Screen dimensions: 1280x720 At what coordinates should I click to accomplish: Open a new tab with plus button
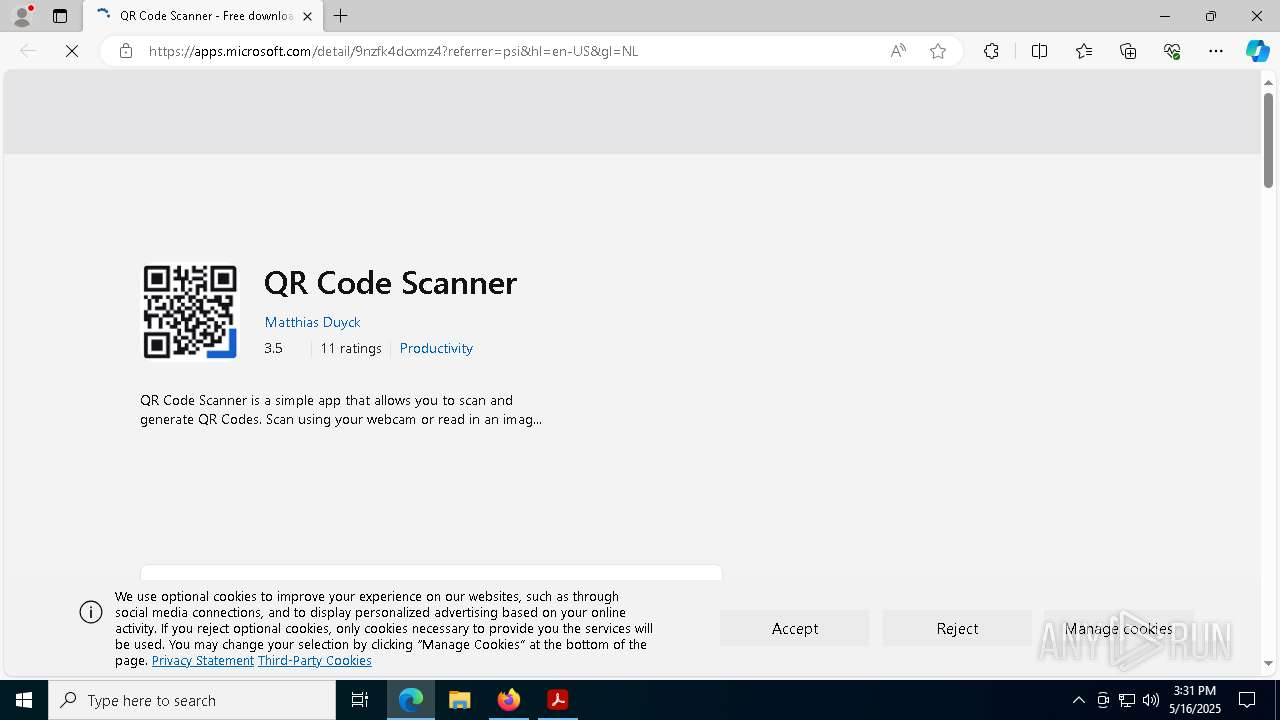tap(341, 16)
